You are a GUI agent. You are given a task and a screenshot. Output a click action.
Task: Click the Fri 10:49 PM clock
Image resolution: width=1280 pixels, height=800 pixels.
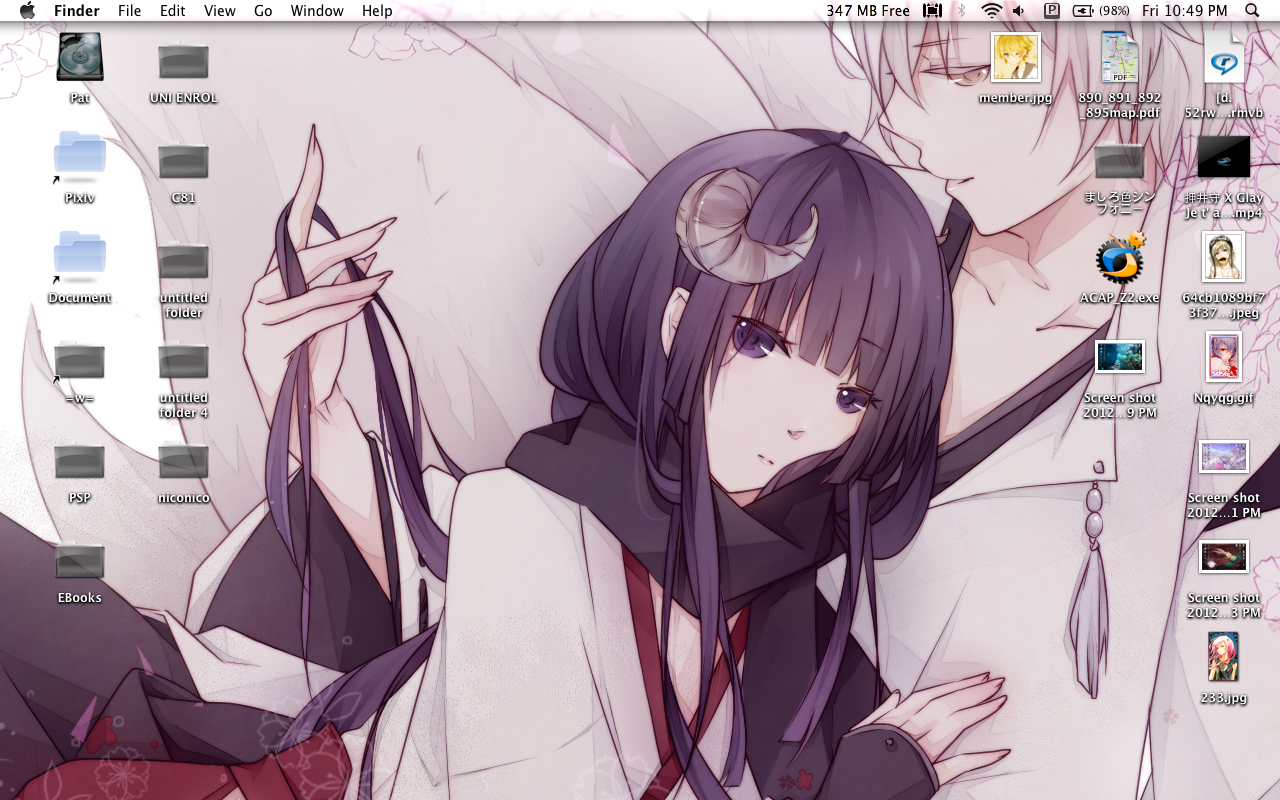1184,10
